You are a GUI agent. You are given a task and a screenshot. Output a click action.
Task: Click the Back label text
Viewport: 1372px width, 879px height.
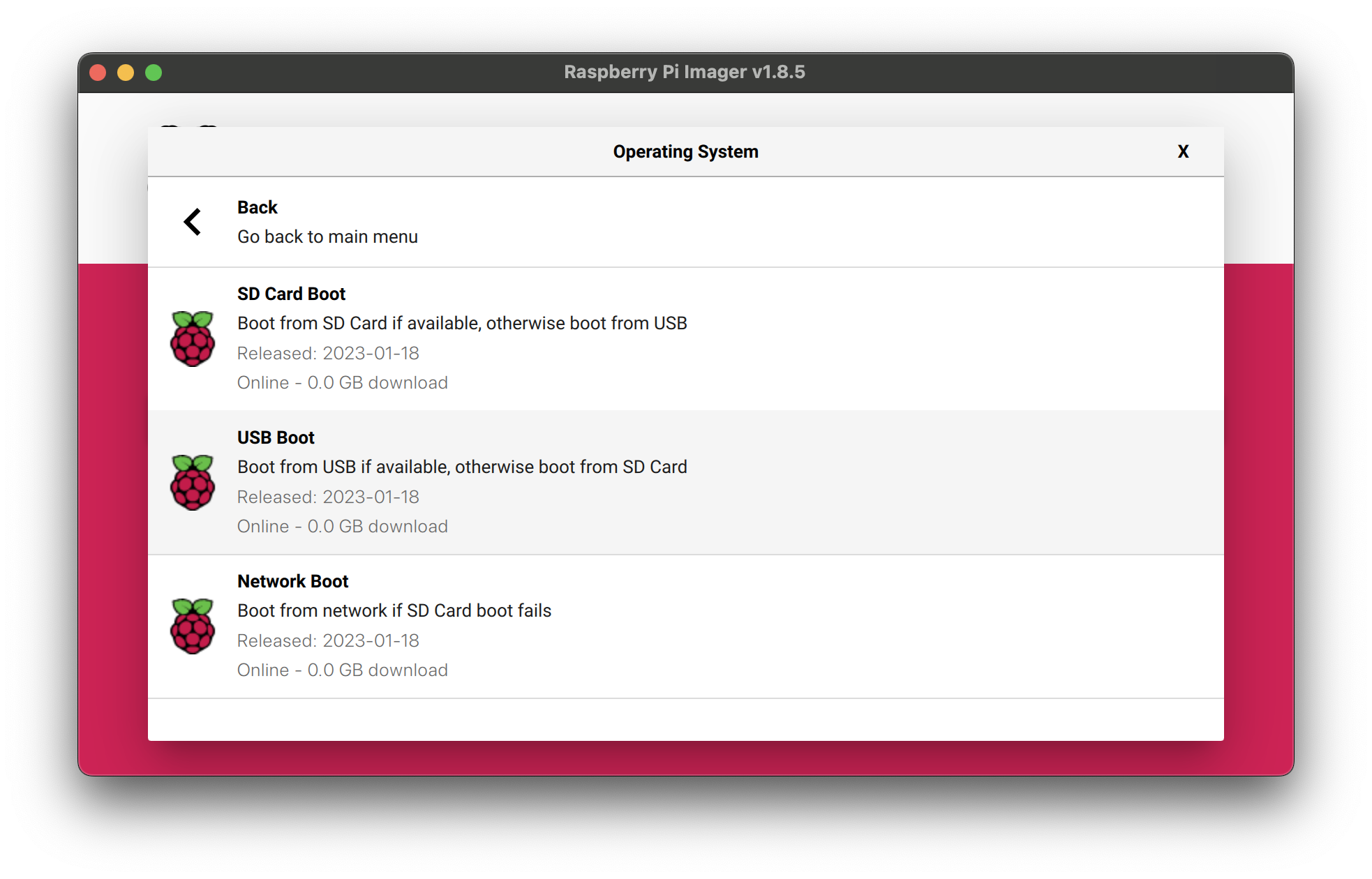(257, 207)
